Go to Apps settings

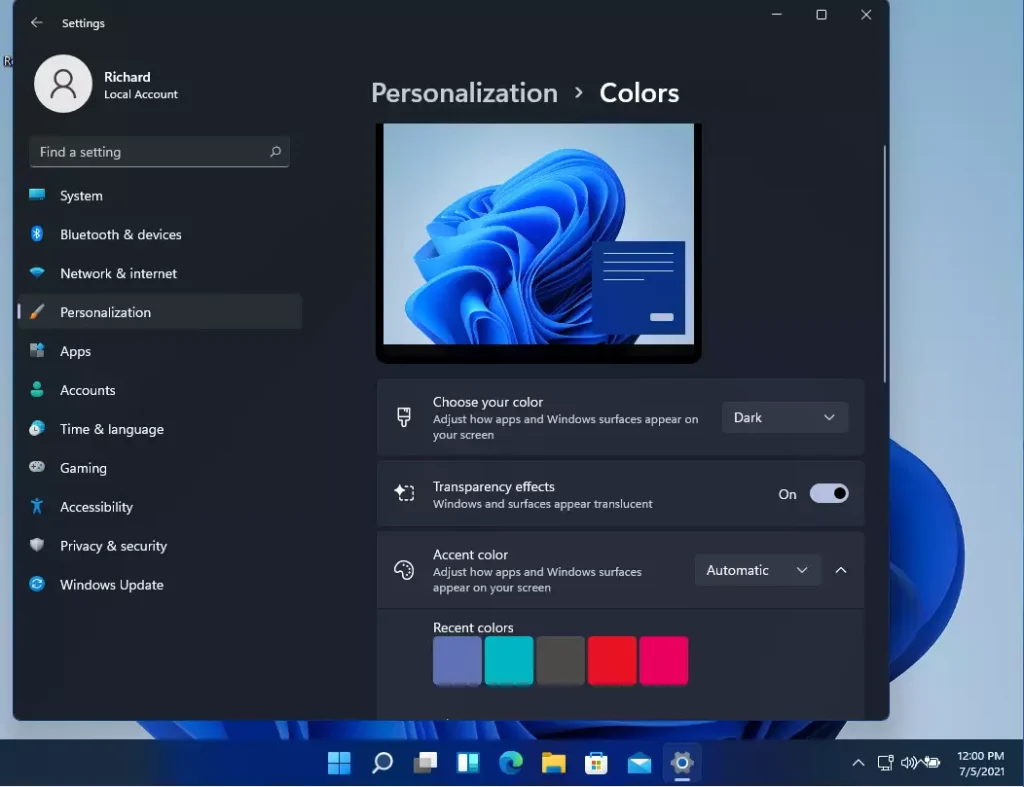pyautogui.click(x=160, y=351)
